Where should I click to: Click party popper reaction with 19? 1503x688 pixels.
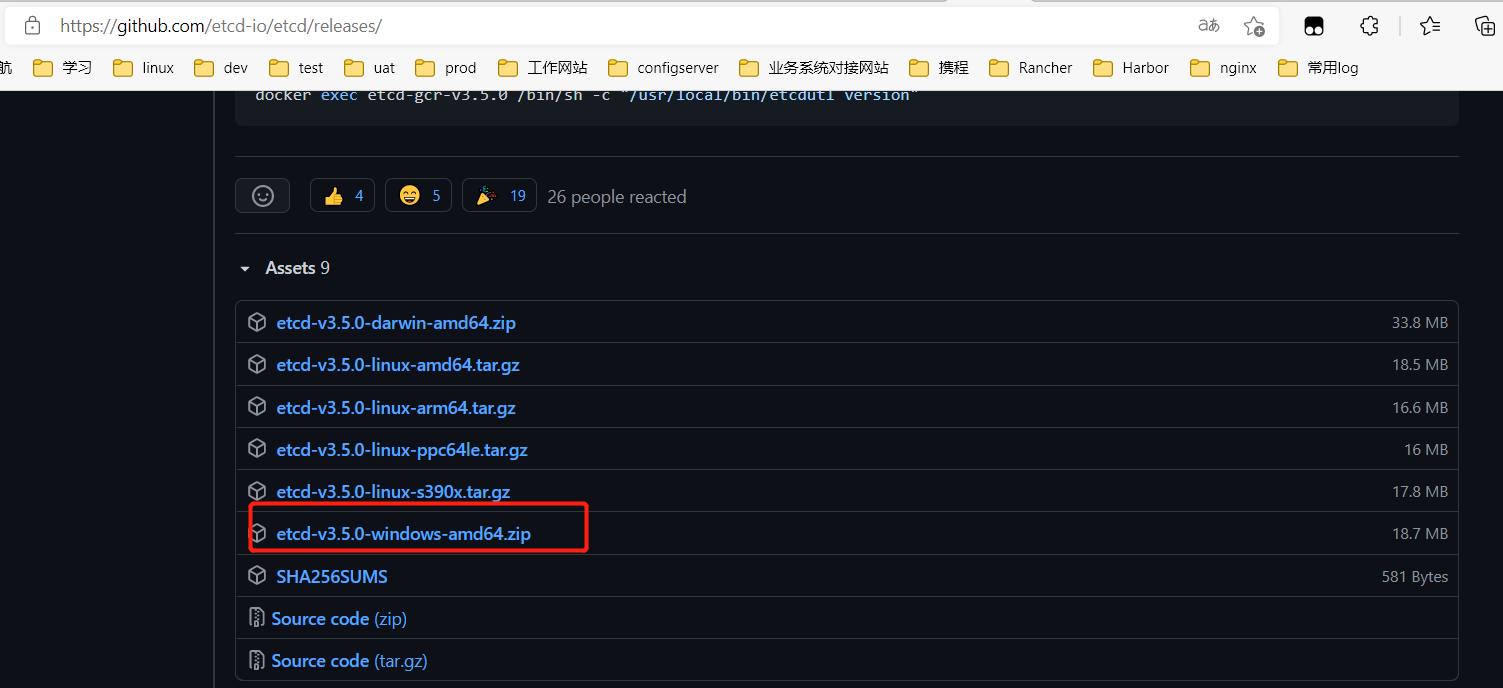pyautogui.click(x=499, y=196)
